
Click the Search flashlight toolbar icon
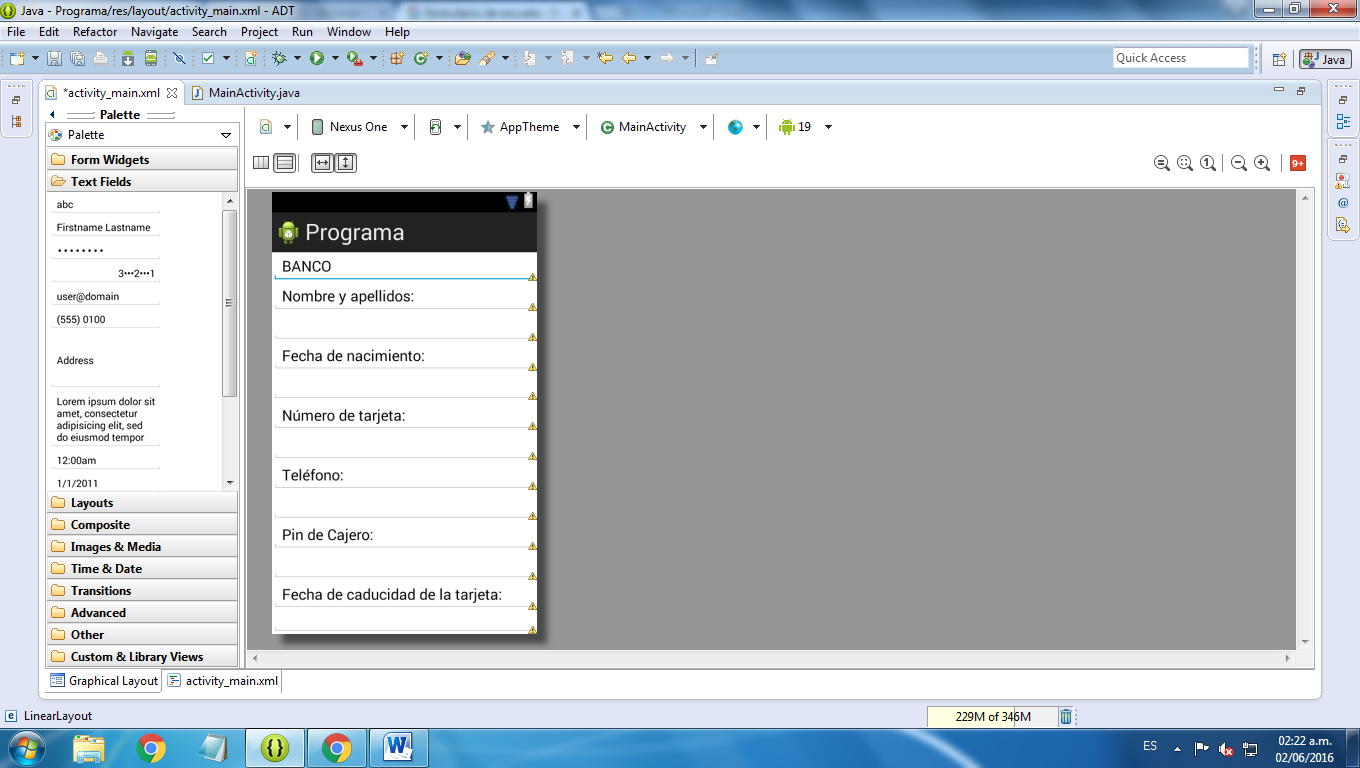coord(487,58)
